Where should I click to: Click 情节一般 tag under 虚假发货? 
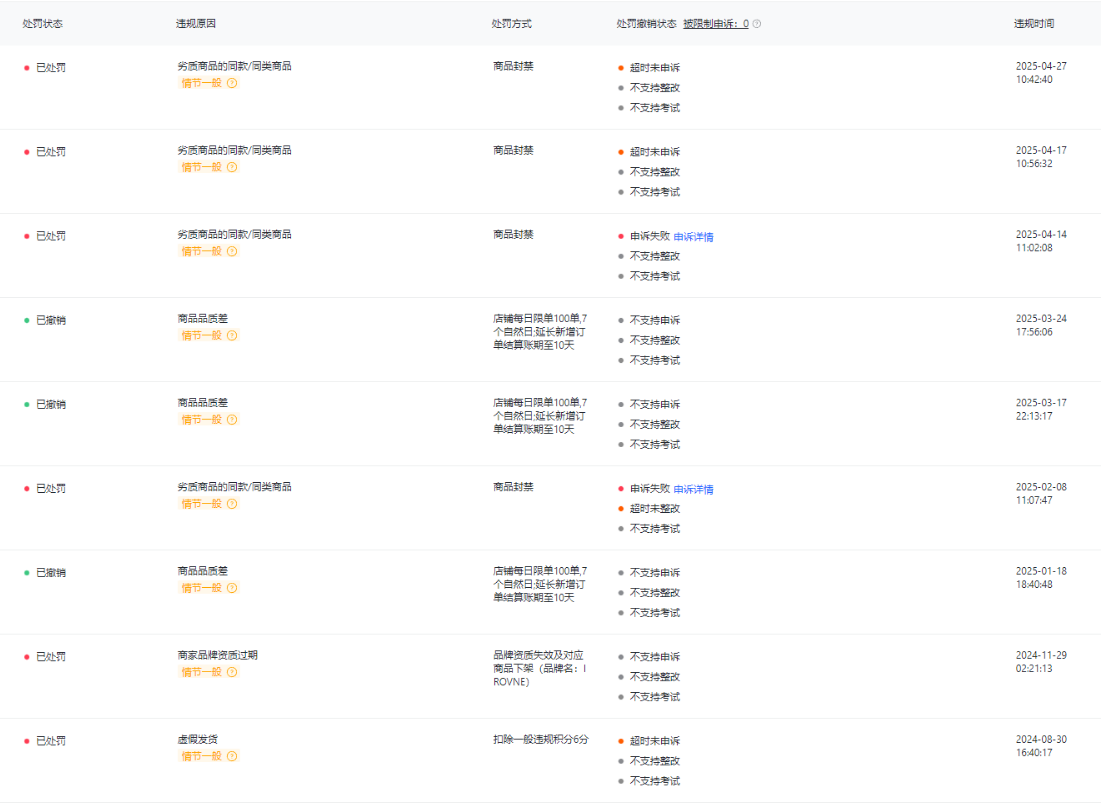[201, 756]
